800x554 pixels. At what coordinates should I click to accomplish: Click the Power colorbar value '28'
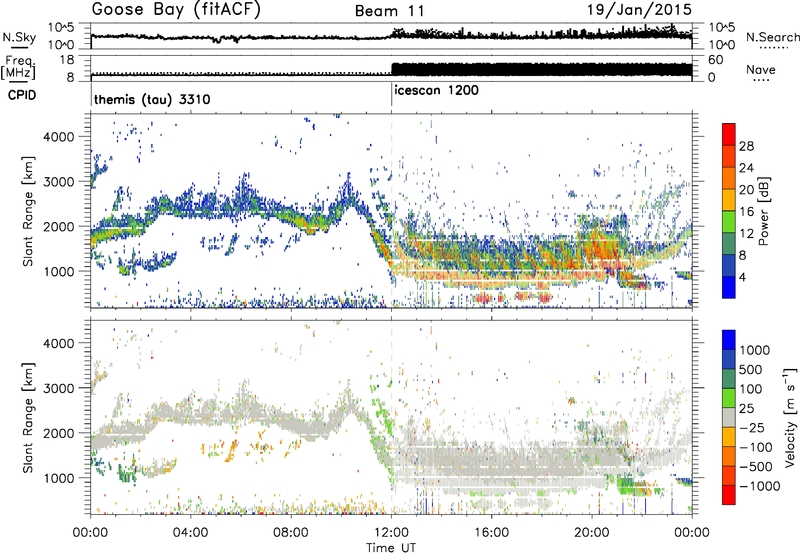click(x=746, y=146)
